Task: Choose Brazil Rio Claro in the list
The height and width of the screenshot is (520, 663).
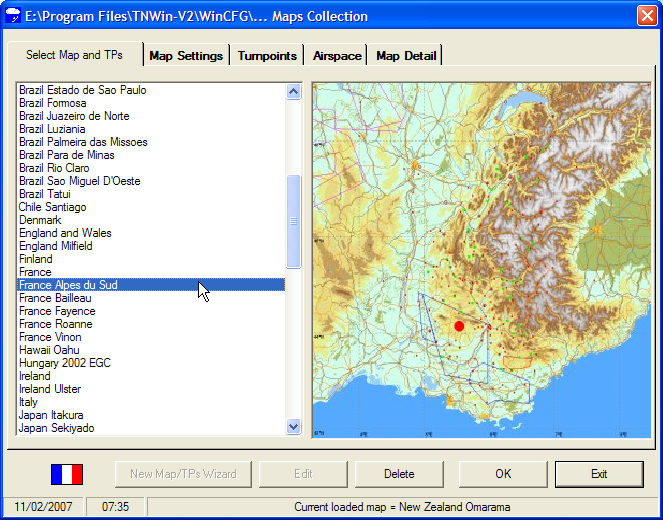Action: coord(53,168)
